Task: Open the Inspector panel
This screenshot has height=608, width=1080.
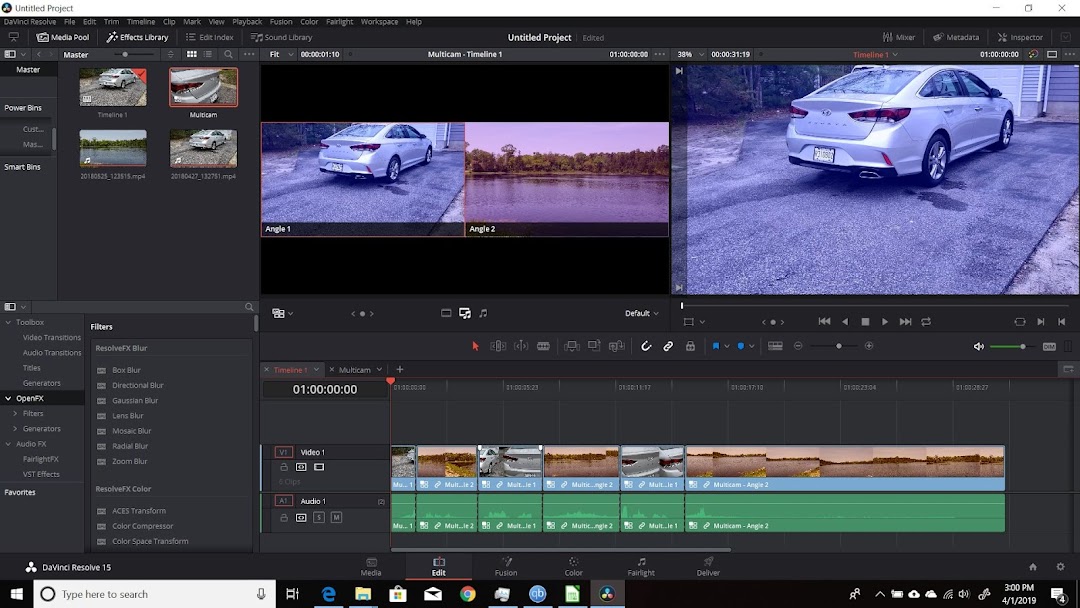Action: 1020,37
